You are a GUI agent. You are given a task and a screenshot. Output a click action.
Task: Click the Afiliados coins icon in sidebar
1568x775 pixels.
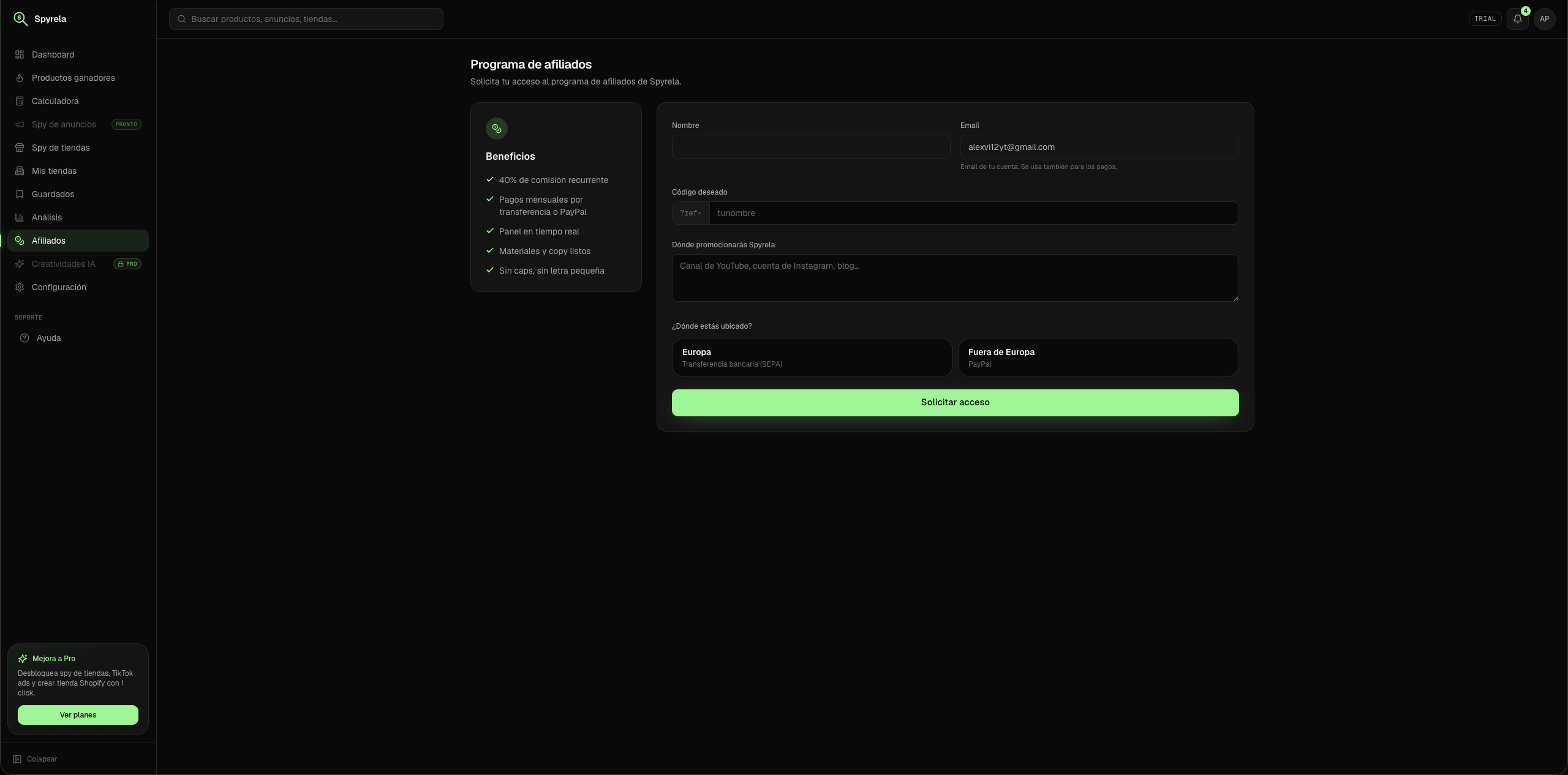coord(20,241)
